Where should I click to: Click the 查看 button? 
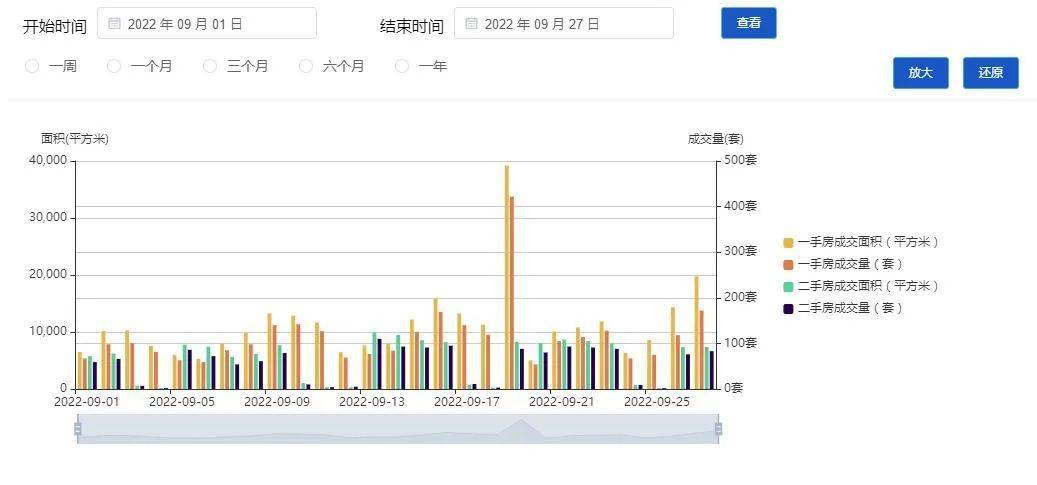click(x=749, y=23)
